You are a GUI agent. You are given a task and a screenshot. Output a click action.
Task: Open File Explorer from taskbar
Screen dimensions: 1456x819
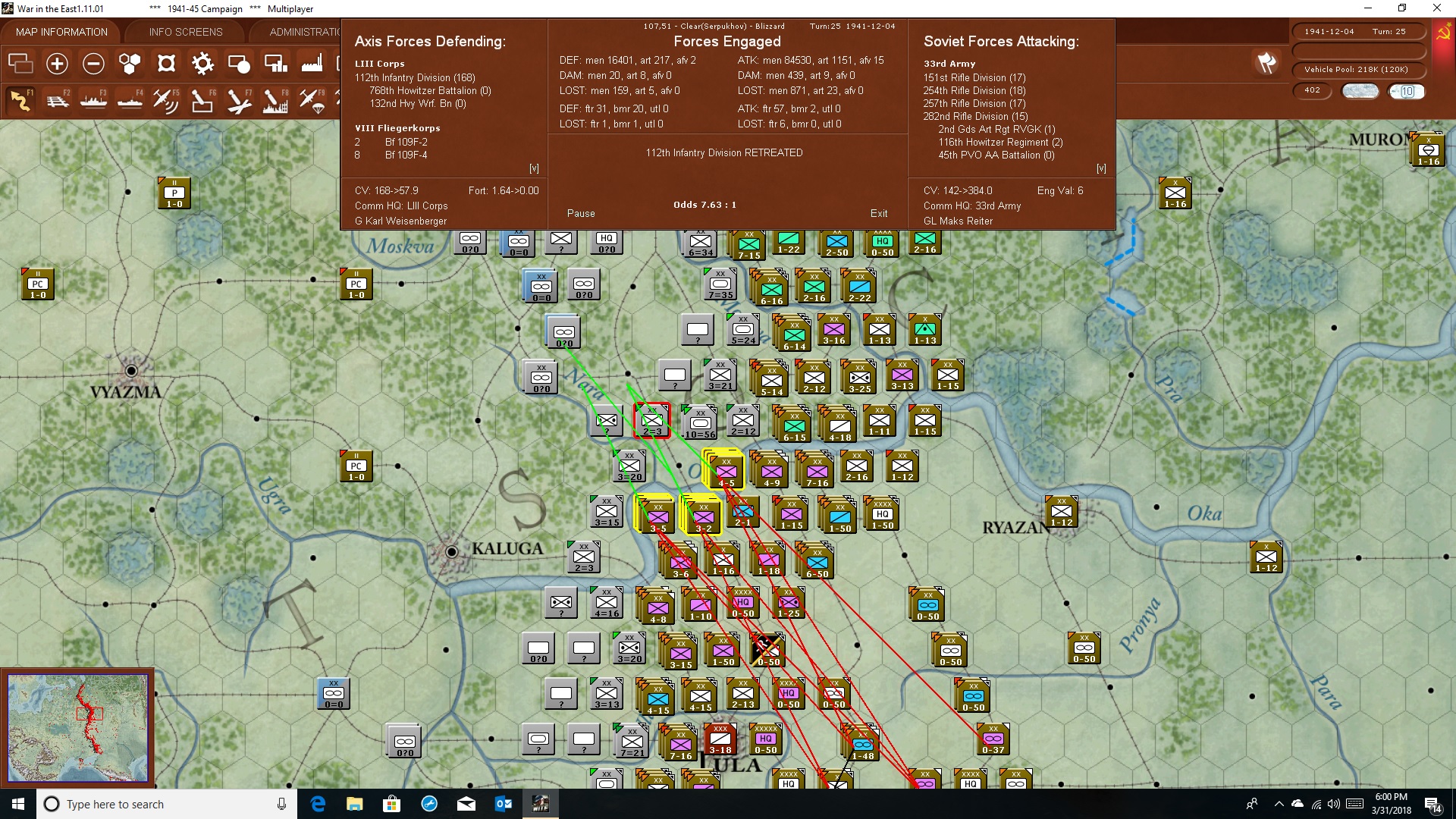[355, 804]
